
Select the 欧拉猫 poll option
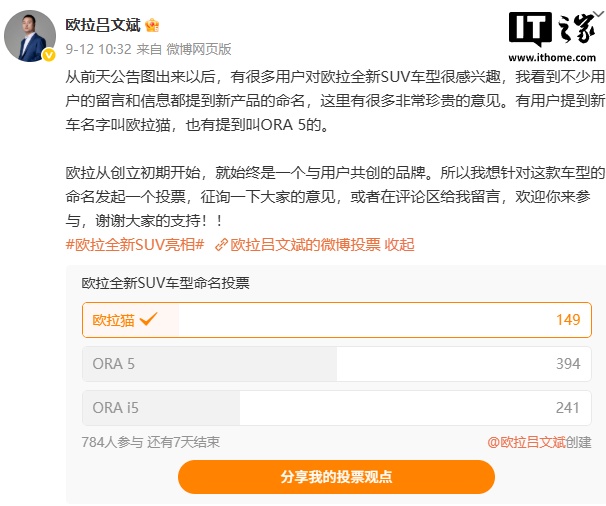[336, 320]
